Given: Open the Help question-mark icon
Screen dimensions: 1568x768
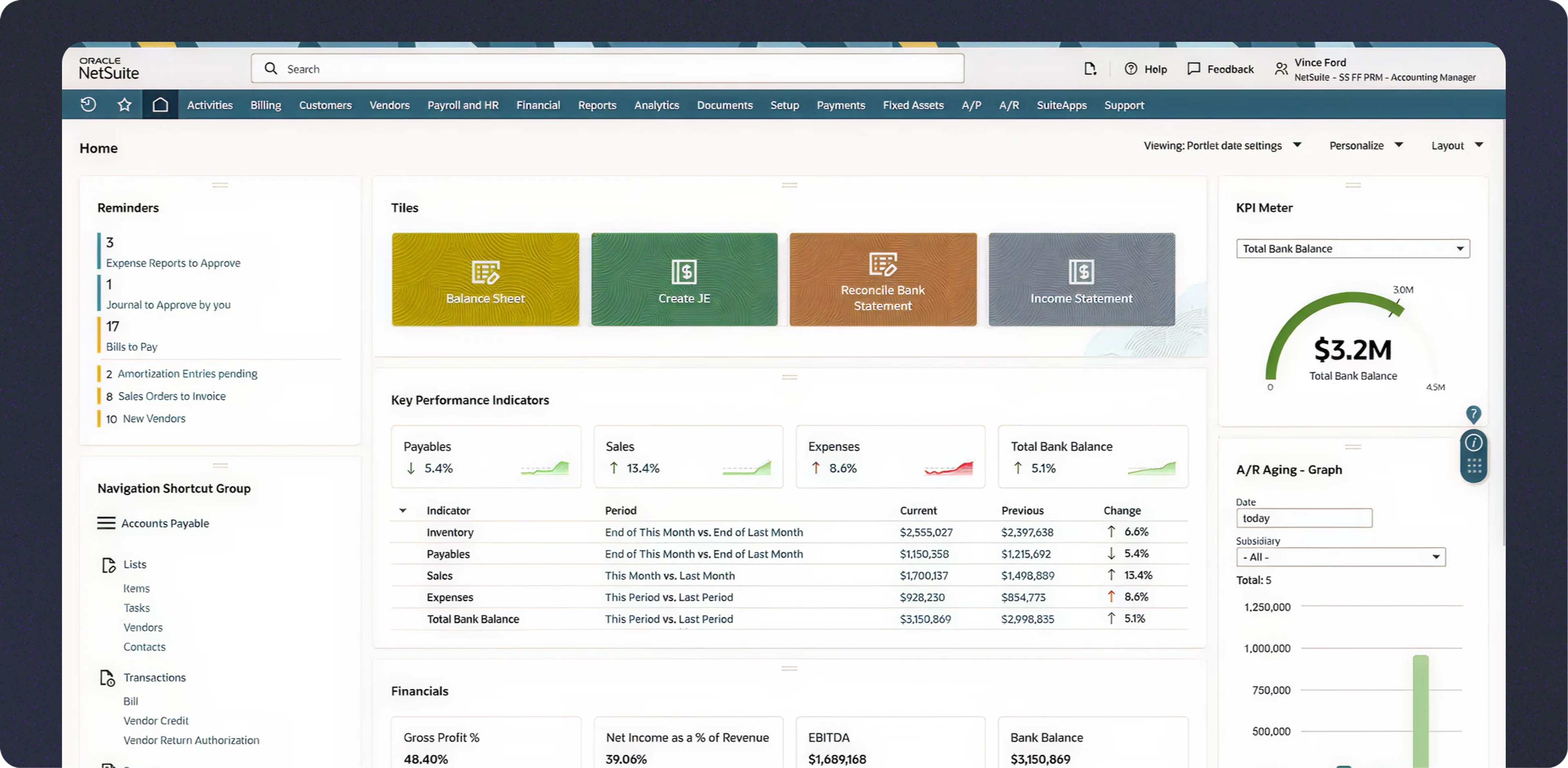Looking at the screenshot, I should (1130, 69).
